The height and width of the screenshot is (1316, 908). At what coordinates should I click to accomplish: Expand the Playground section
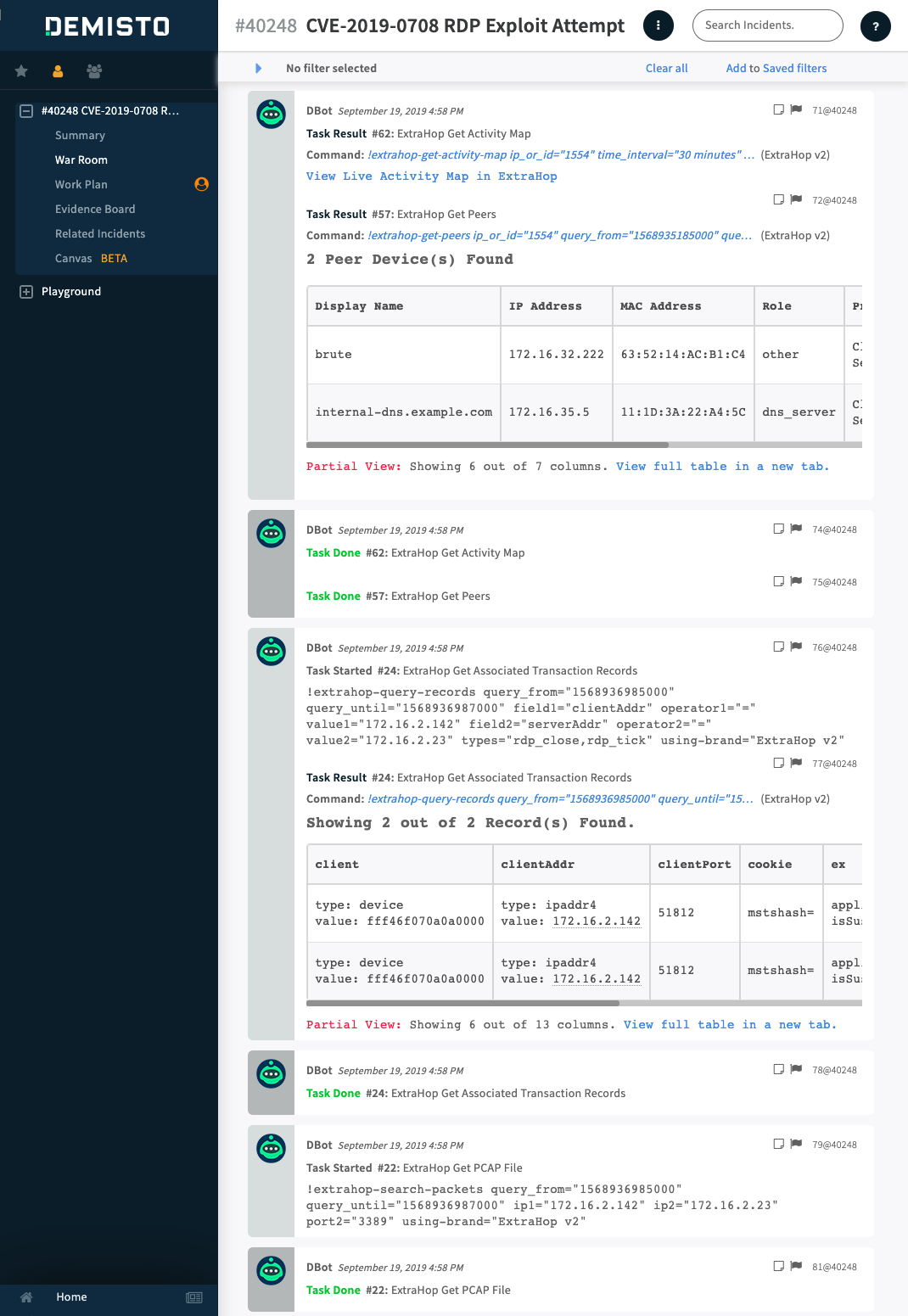[26, 292]
